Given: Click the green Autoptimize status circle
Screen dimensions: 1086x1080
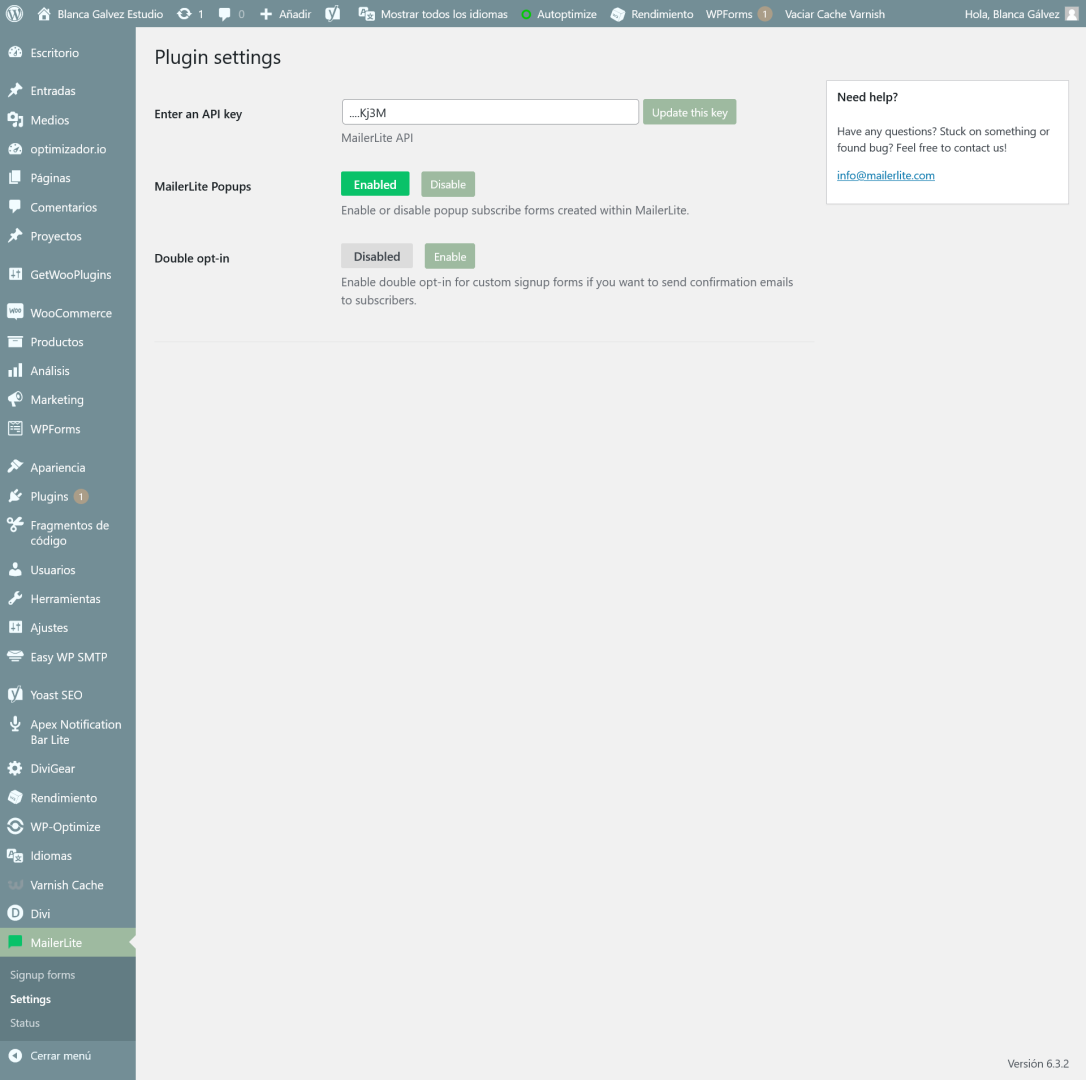Looking at the screenshot, I should pyautogui.click(x=526, y=15).
